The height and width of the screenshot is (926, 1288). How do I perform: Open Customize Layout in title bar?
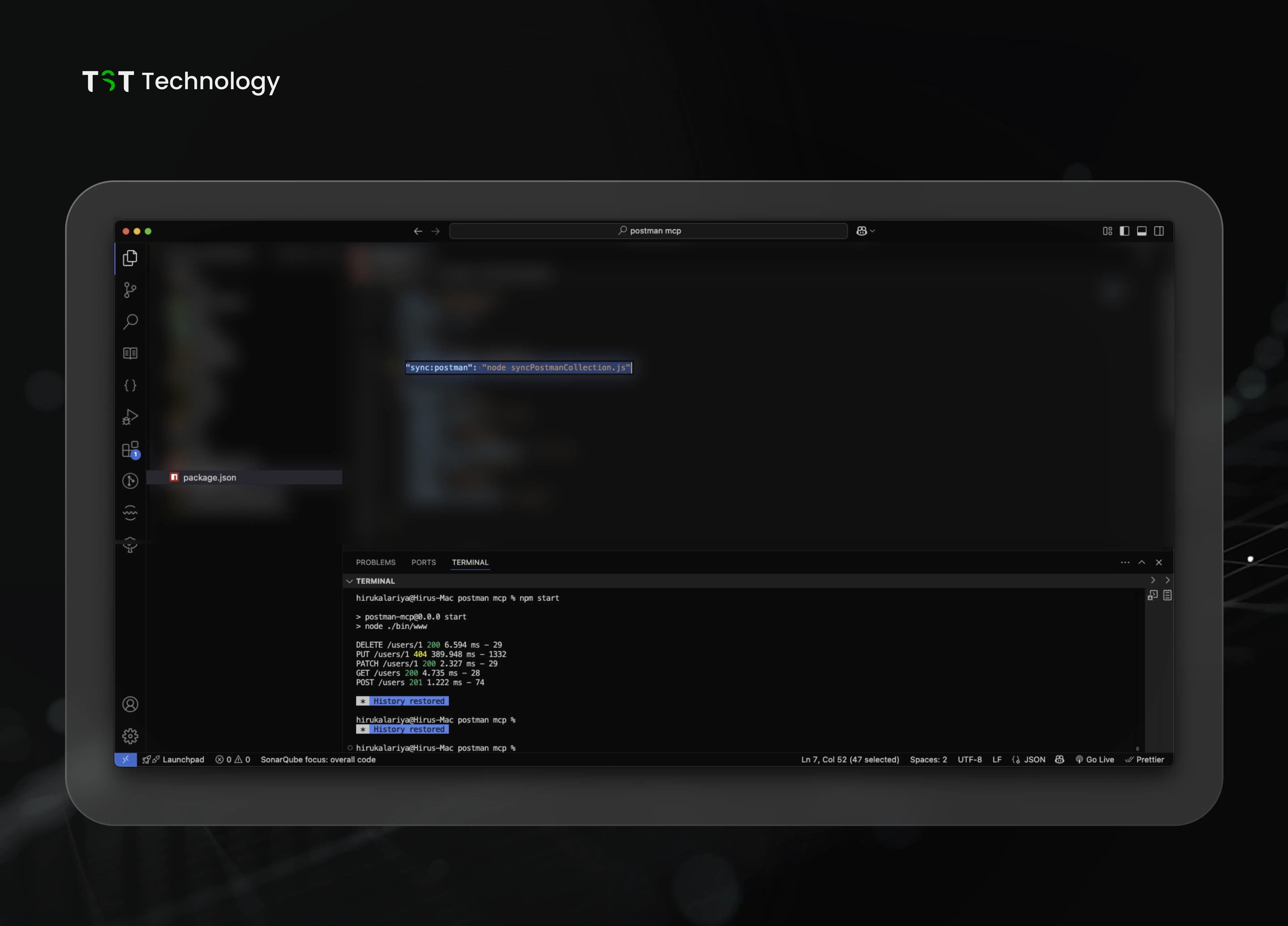pos(1107,231)
